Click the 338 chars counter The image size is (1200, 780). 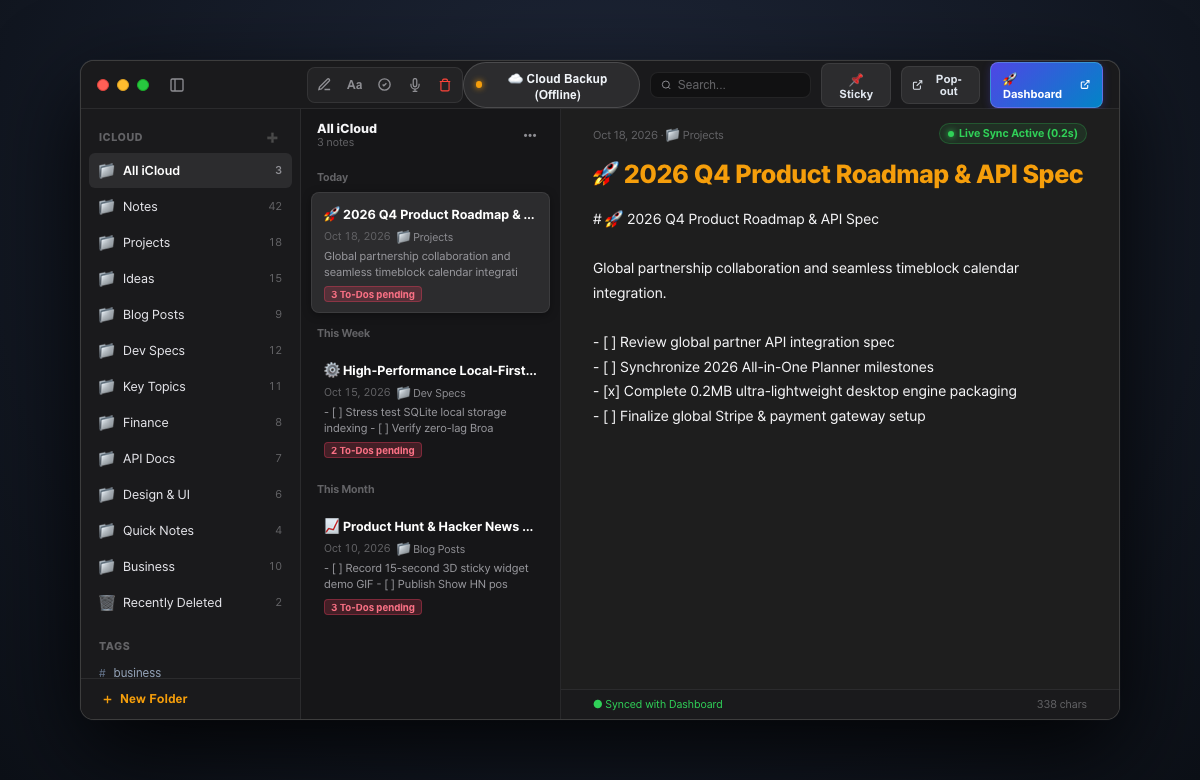(x=1062, y=704)
